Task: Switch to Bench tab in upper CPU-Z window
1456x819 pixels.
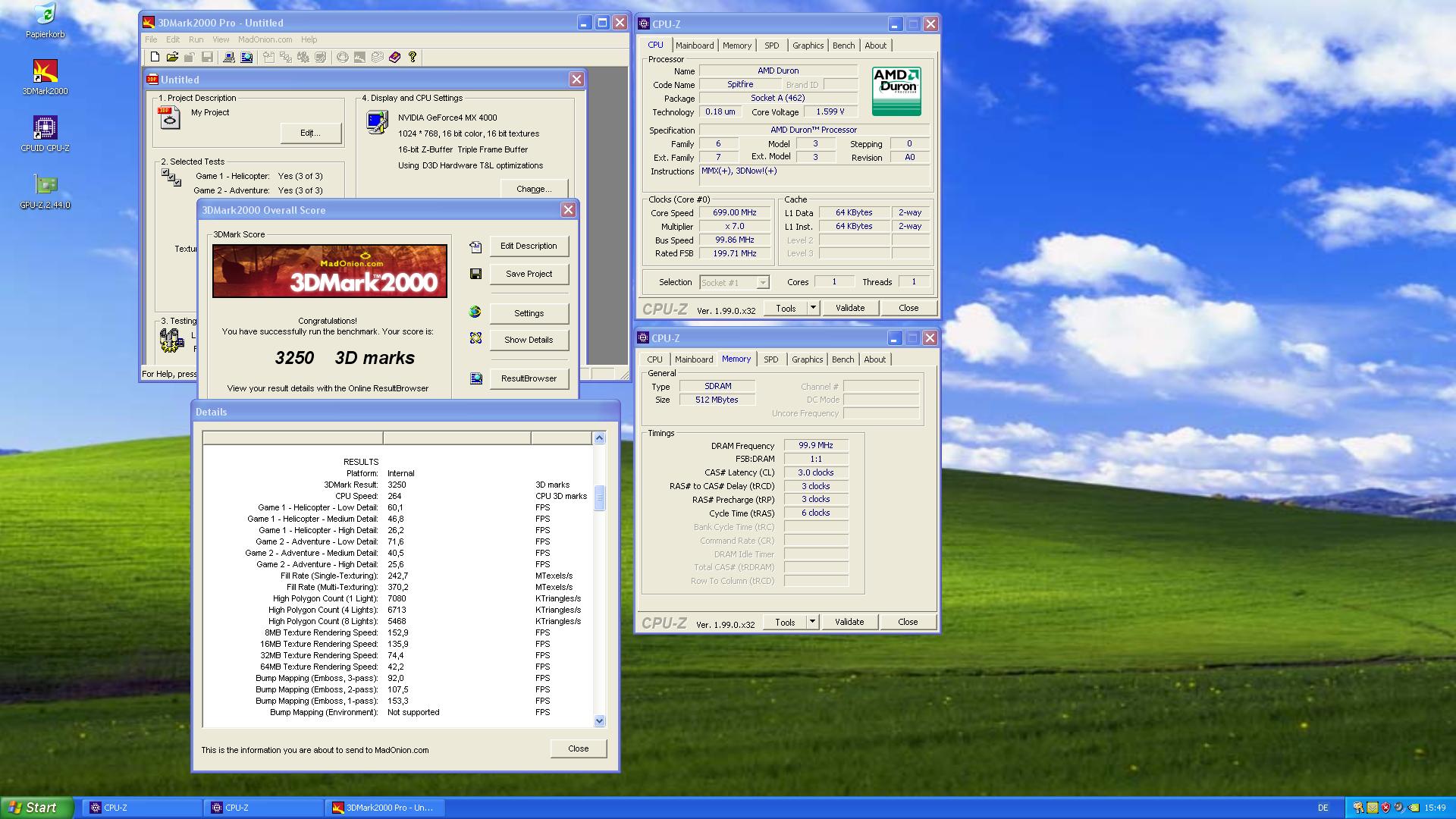Action: [x=844, y=45]
